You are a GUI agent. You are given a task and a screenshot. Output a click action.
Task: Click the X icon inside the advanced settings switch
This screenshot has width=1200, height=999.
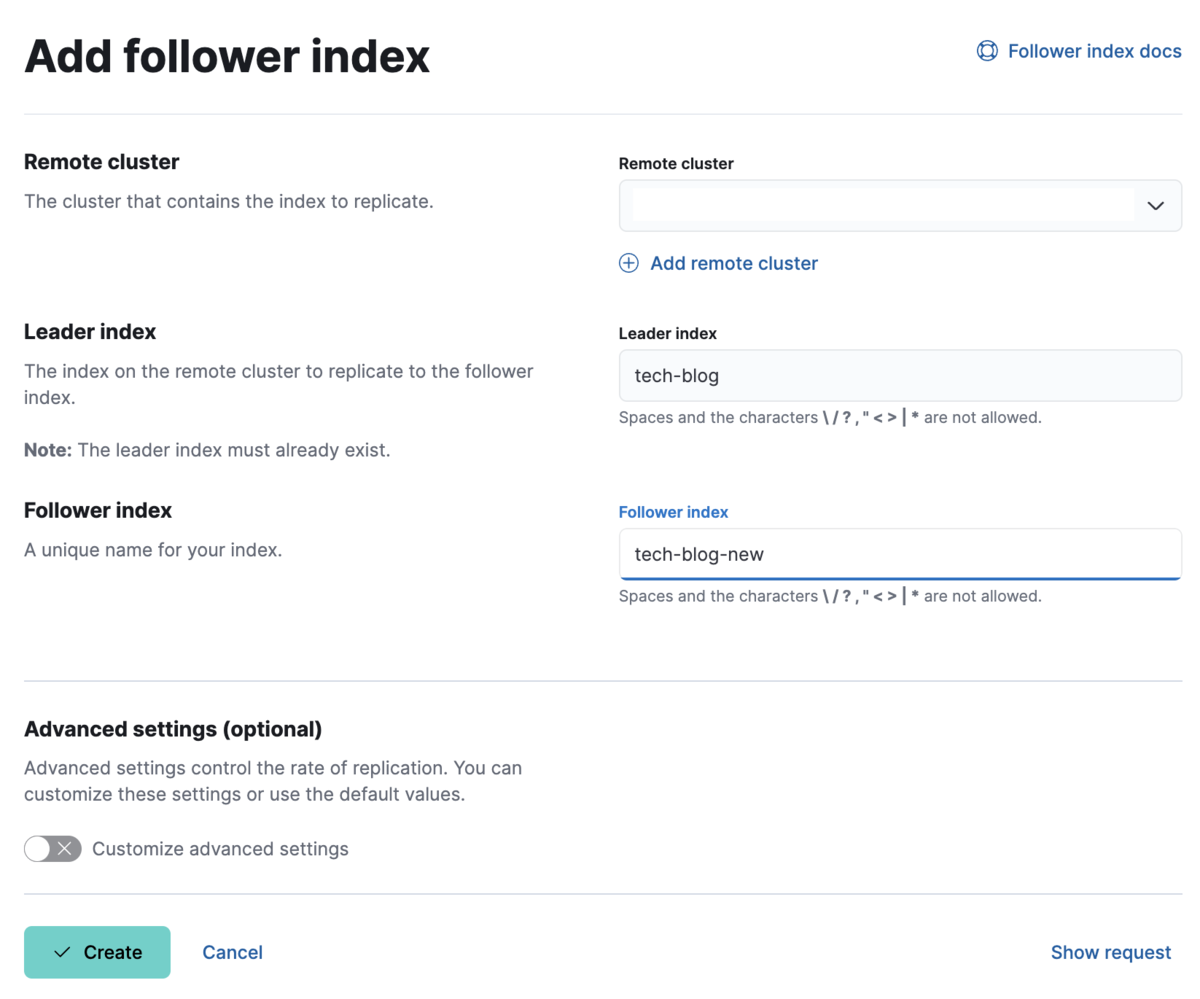point(65,849)
